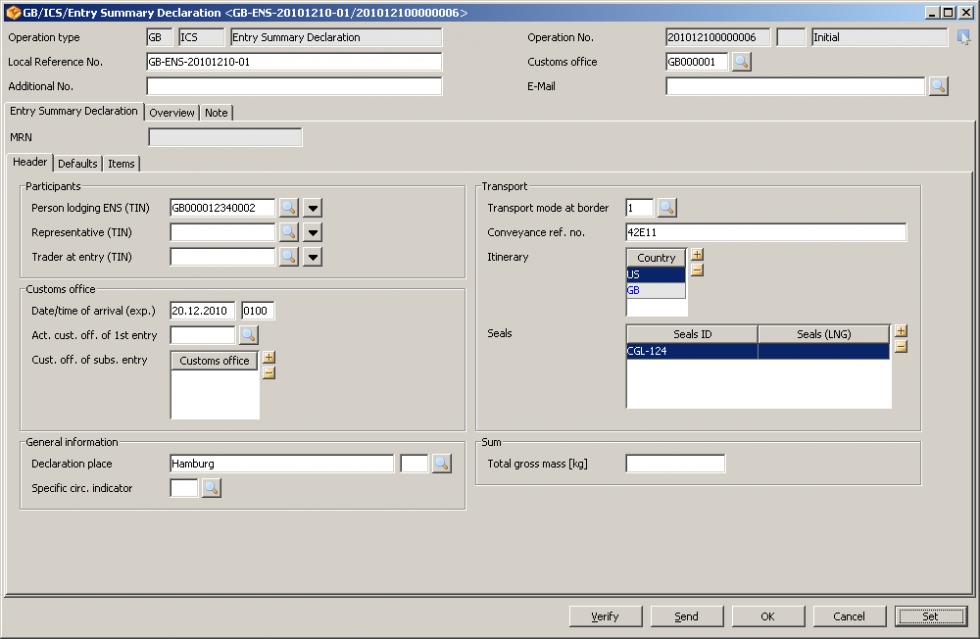
Task: Open lookup for Representative (TIN)
Action: (x=288, y=232)
